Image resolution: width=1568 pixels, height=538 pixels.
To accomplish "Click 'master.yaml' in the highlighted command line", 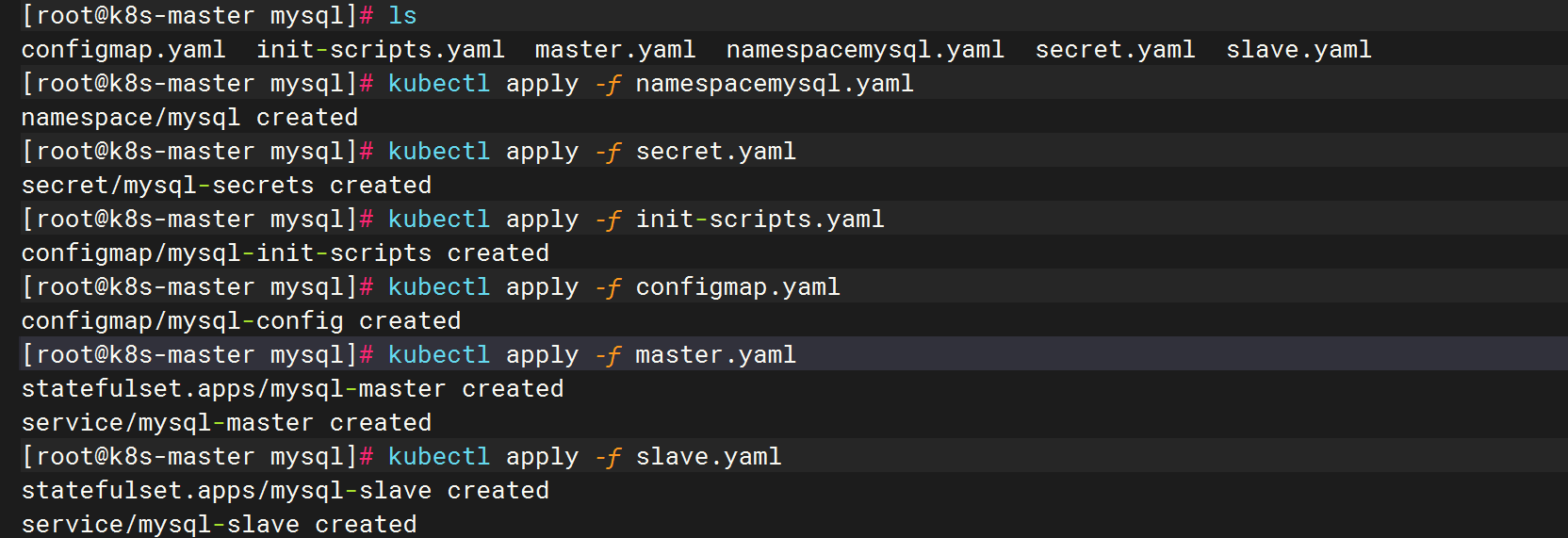I will click(x=716, y=355).
